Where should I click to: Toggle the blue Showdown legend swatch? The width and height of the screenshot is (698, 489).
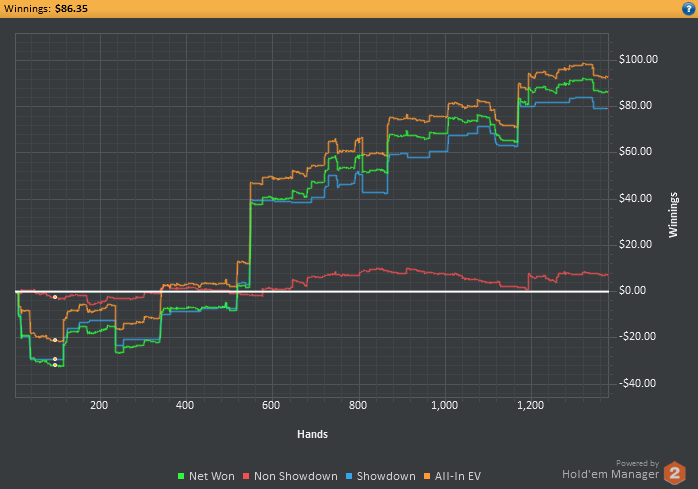[x=349, y=476]
